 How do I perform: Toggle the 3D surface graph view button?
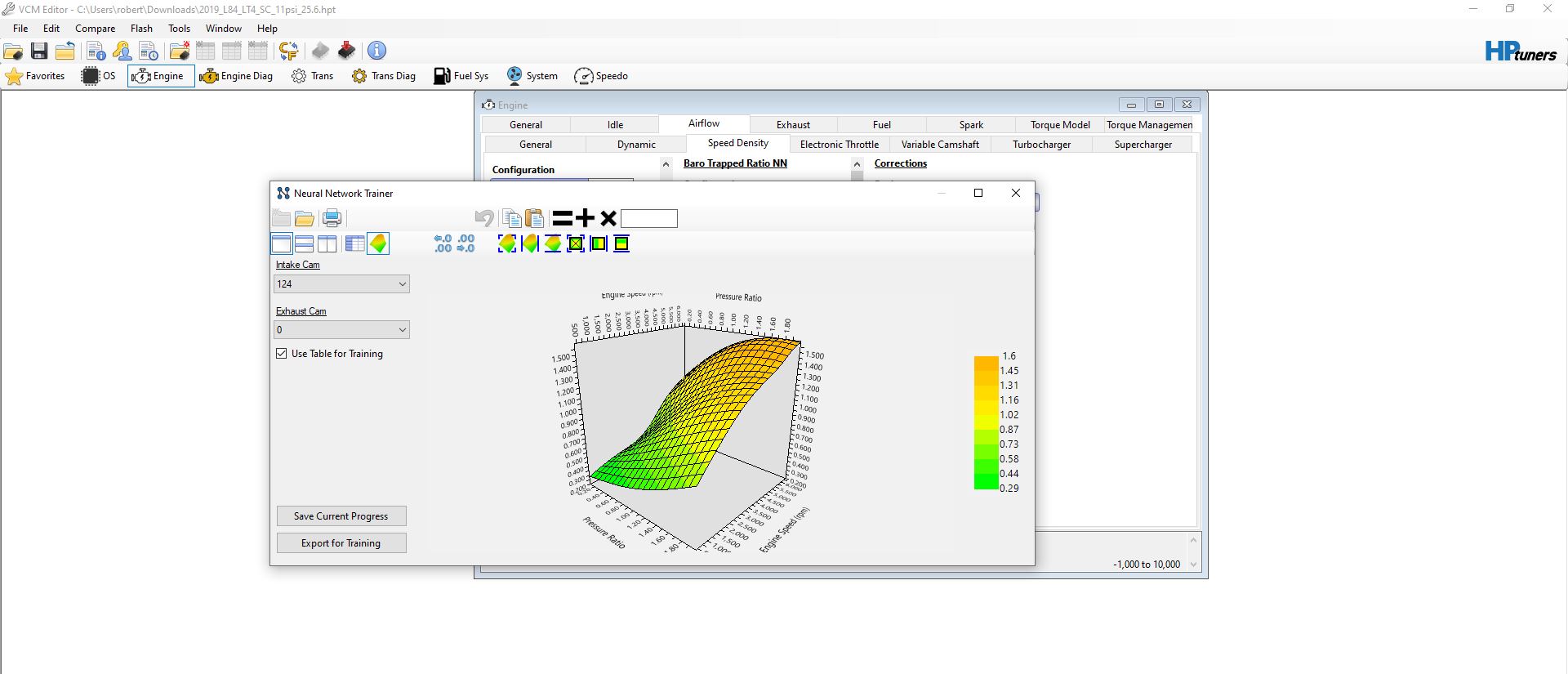(x=378, y=243)
